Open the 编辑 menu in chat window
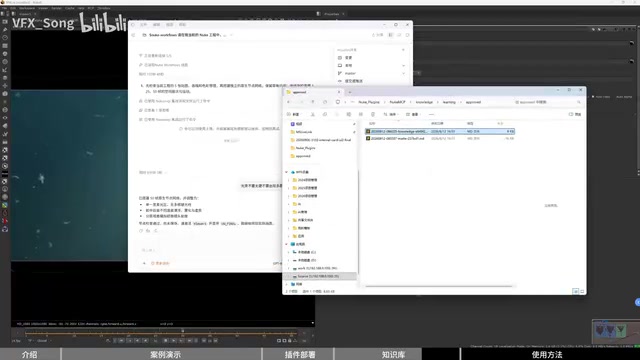This screenshot has width=640, height=360. click(156, 25)
